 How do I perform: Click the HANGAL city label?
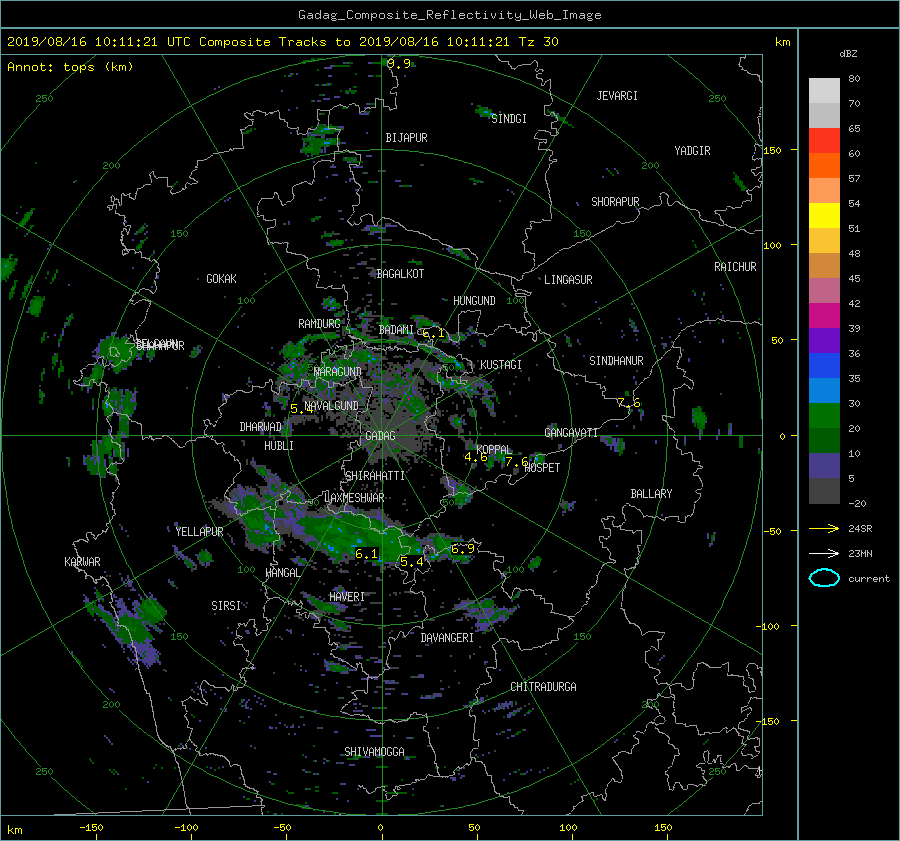point(282,573)
